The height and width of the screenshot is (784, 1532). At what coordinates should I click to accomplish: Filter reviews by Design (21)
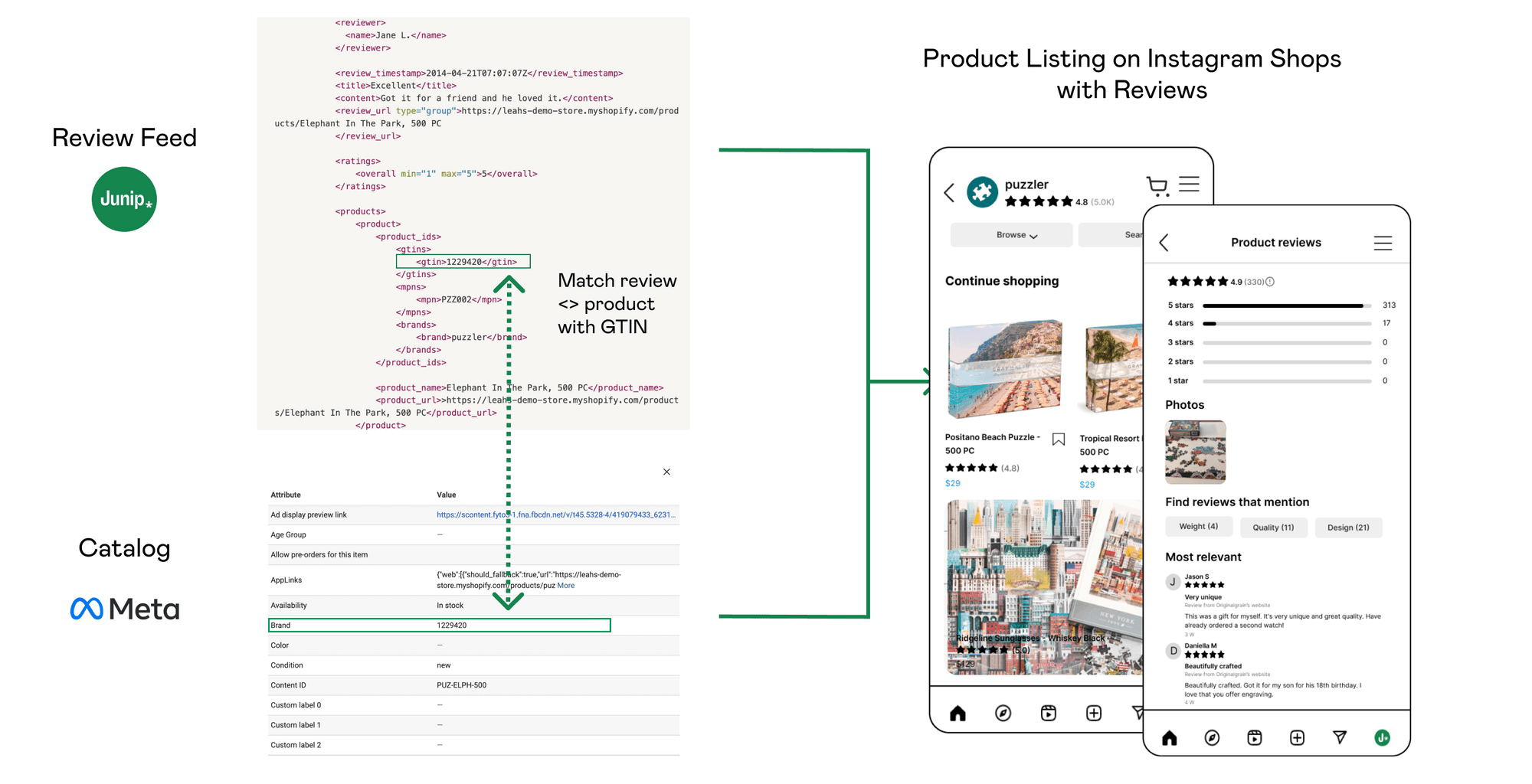click(1348, 528)
